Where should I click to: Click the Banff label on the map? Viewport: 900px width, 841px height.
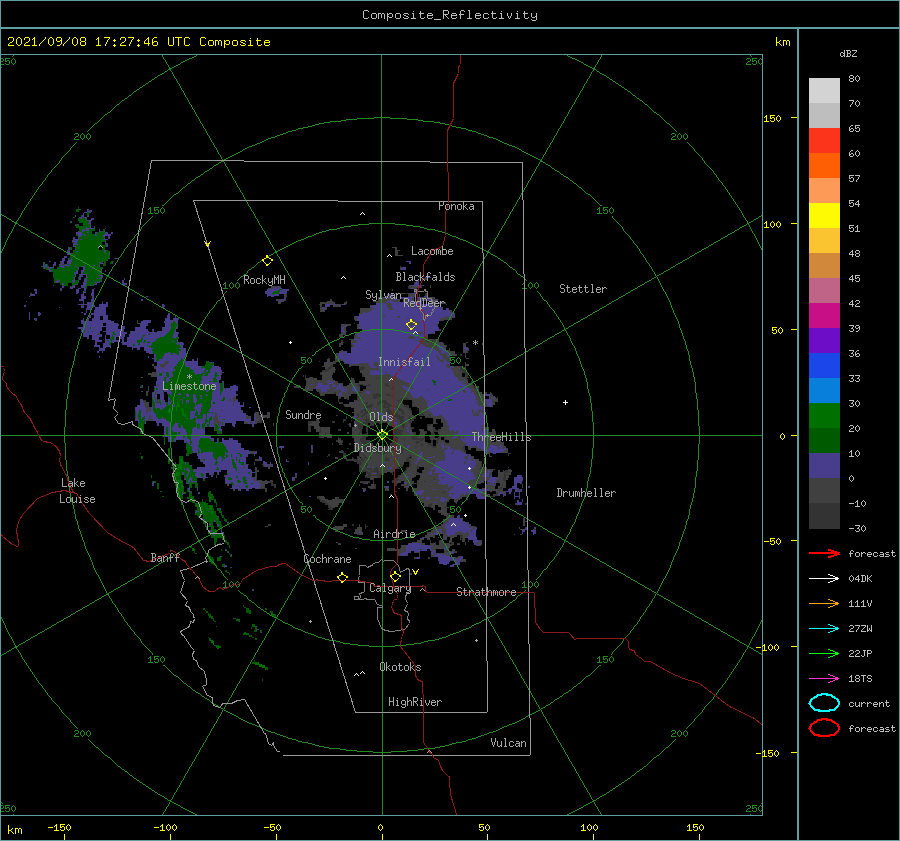tap(165, 558)
